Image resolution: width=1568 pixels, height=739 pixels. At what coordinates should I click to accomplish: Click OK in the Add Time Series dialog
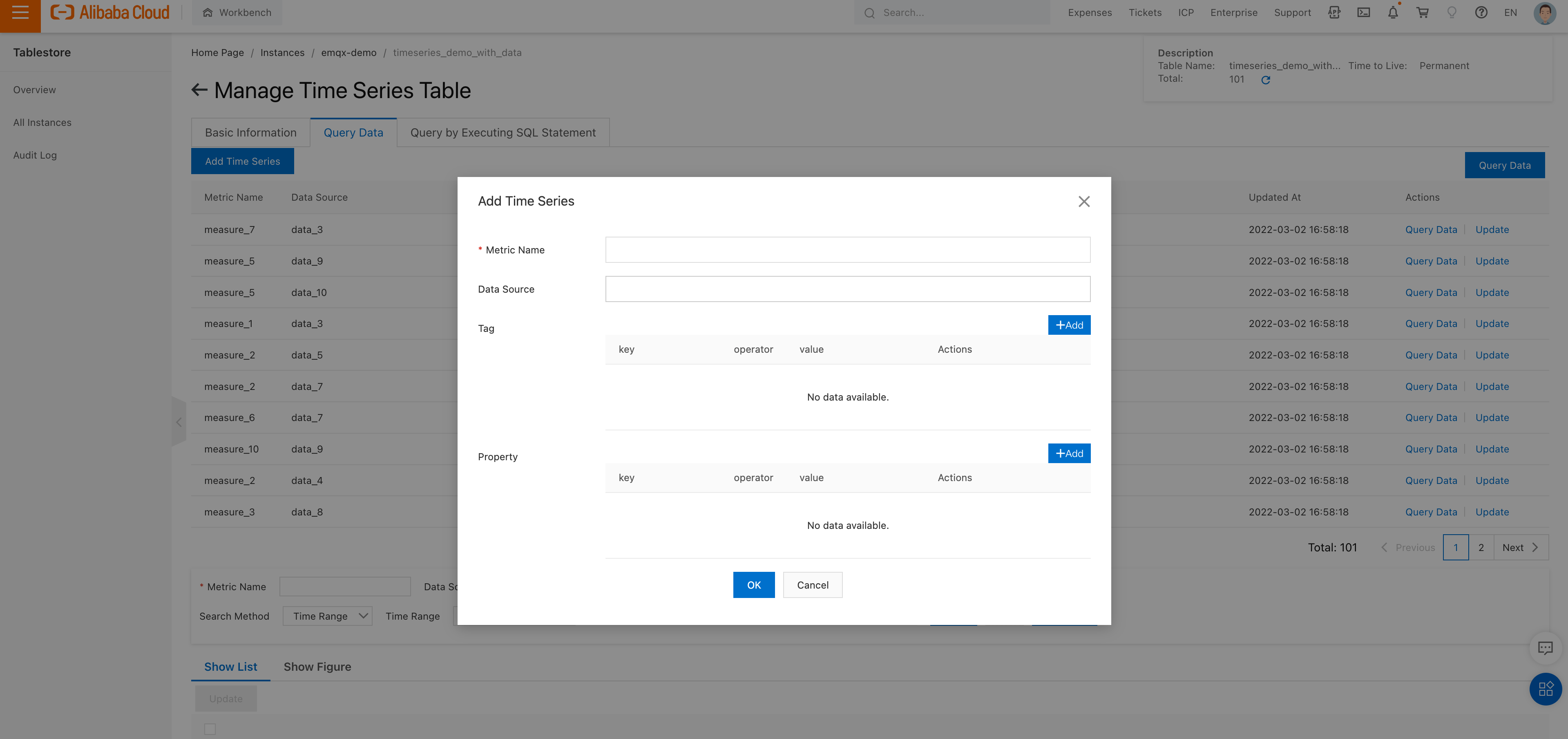(x=754, y=585)
